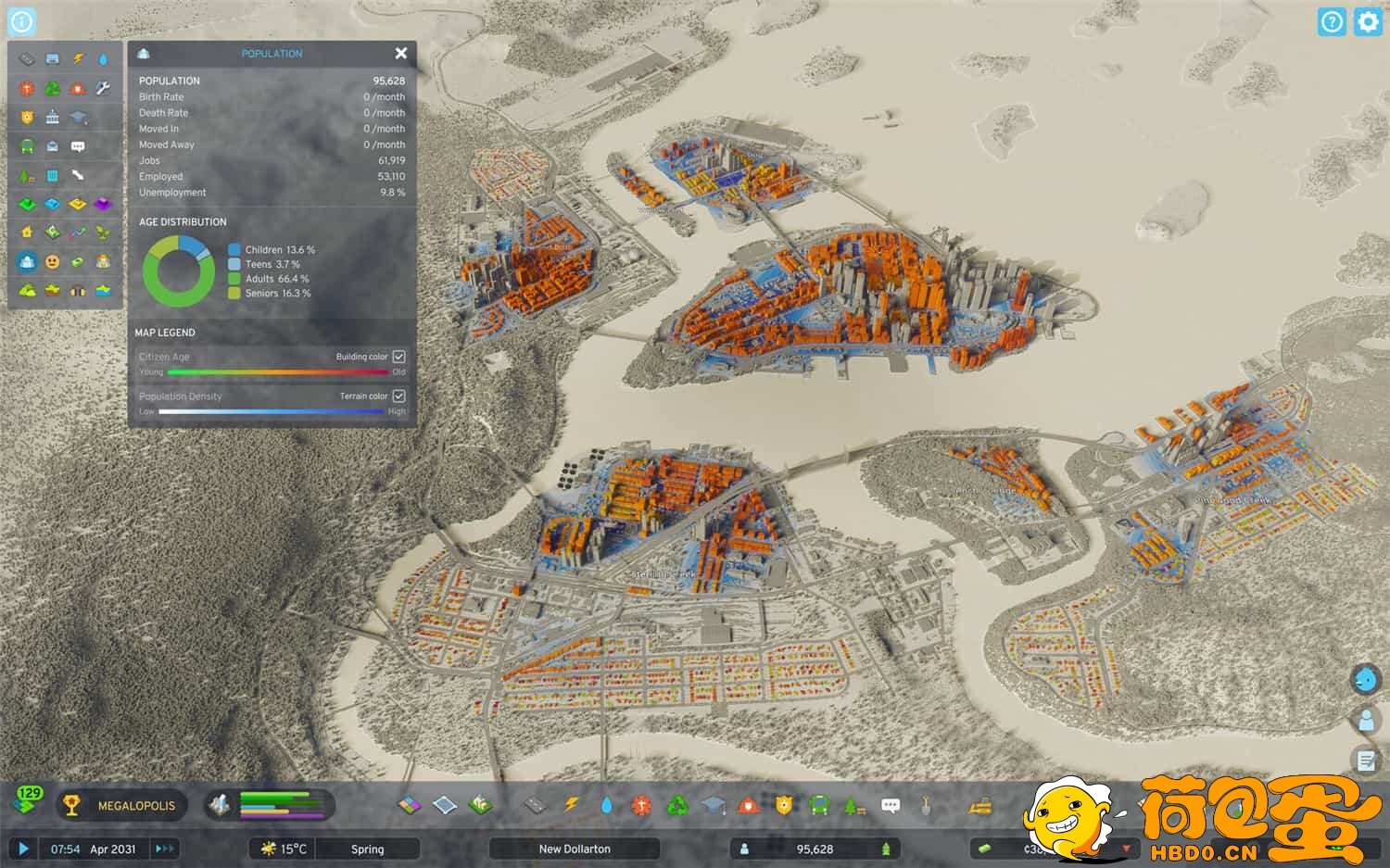The width and height of the screenshot is (1390, 868).
Task: Open the Electricity menu in bottom toolbar
Action: pyautogui.click(x=571, y=805)
